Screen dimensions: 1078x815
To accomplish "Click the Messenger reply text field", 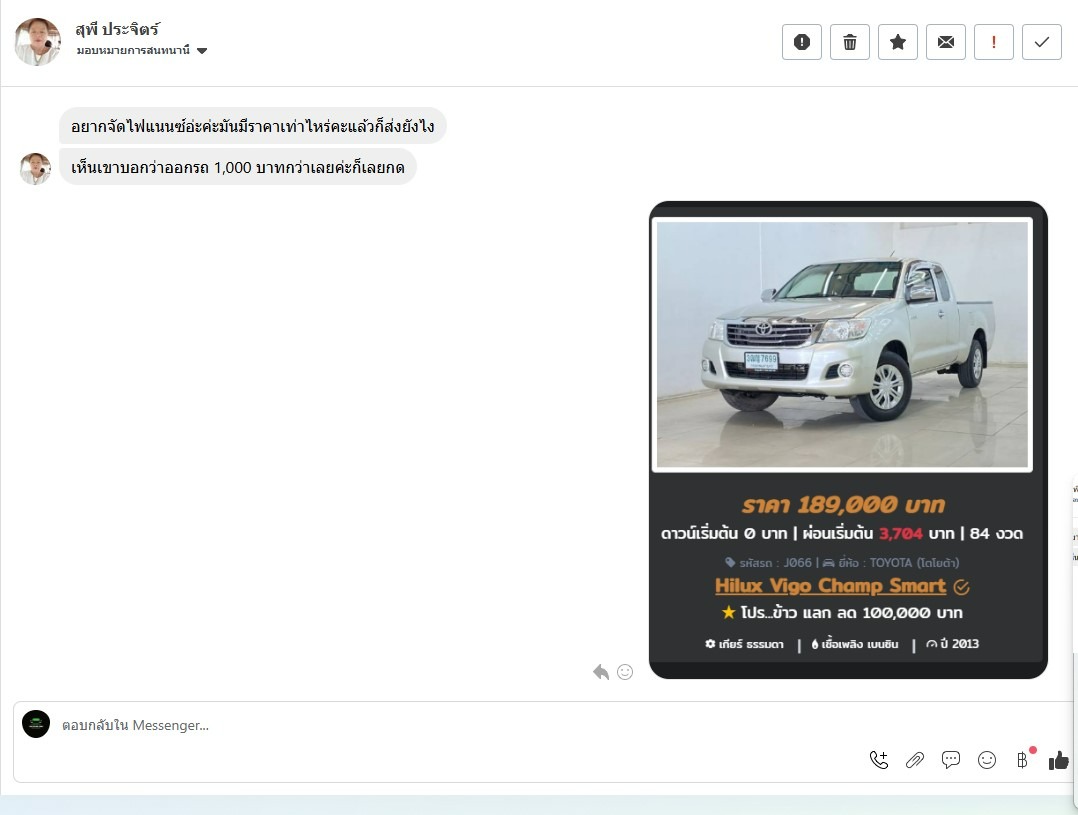I will pos(450,725).
